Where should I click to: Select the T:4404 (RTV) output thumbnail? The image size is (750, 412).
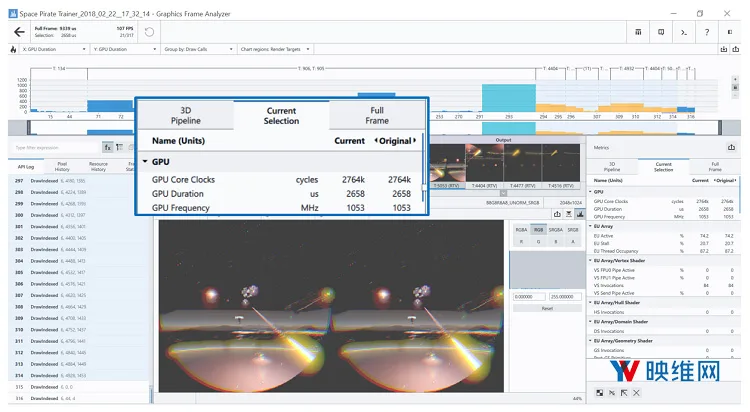485,166
